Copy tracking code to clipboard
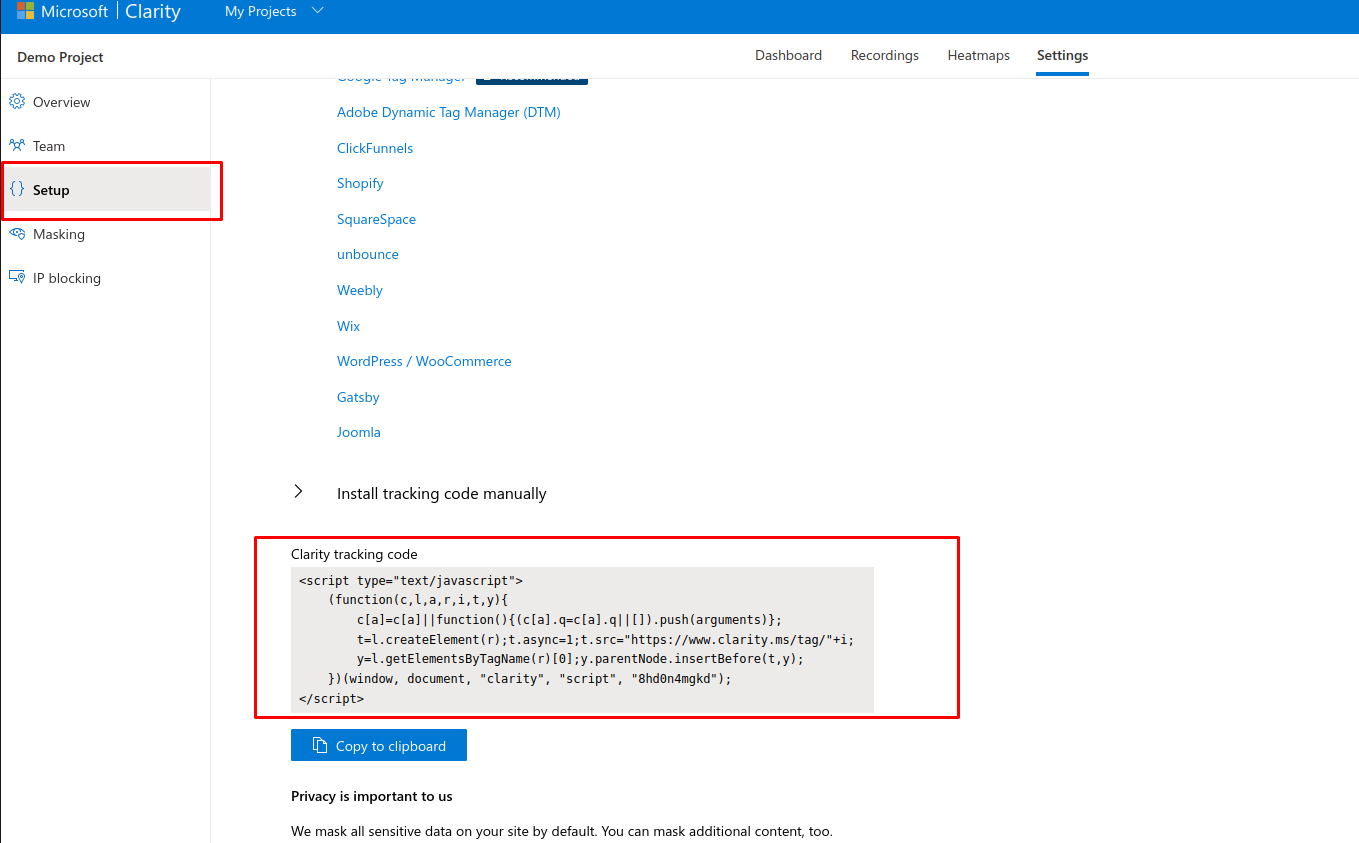 coord(379,745)
